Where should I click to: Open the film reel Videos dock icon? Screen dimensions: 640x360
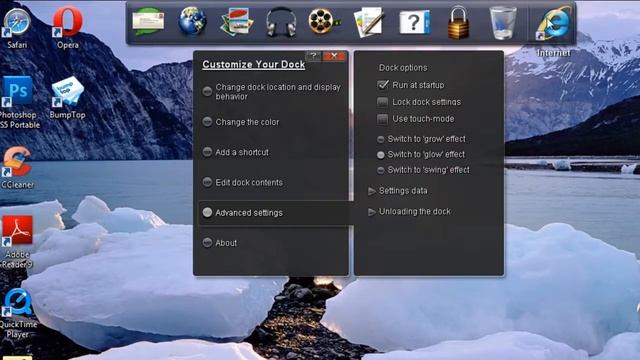(324, 22)
